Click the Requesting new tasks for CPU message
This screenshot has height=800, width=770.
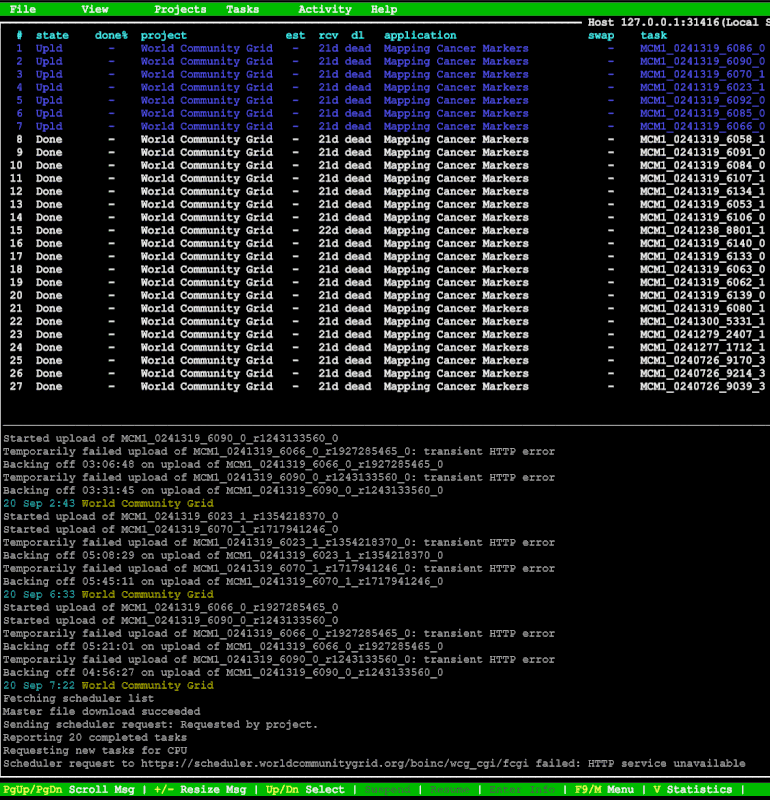[95, 751]
